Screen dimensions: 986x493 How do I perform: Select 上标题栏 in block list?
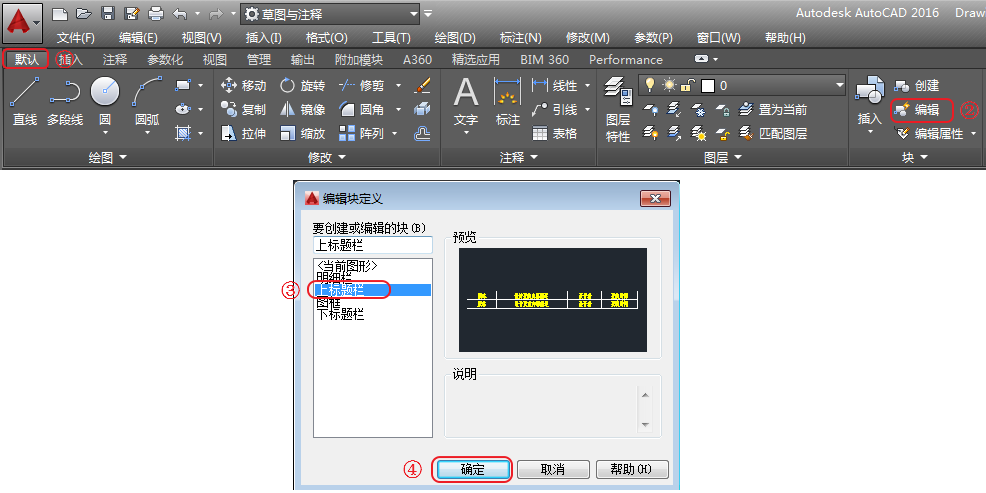[373, 289]
